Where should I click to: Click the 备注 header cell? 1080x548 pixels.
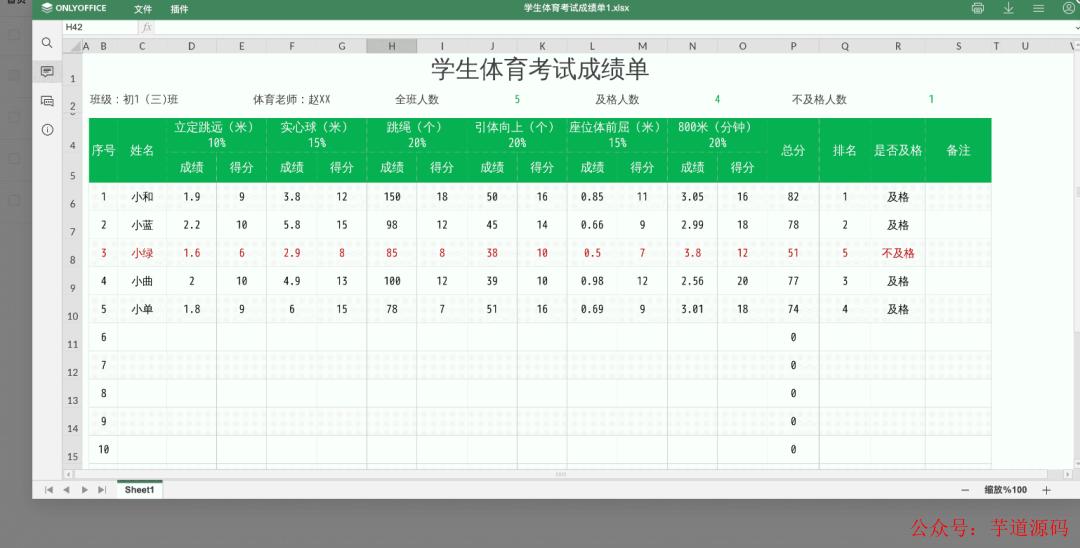coord(959,150)
